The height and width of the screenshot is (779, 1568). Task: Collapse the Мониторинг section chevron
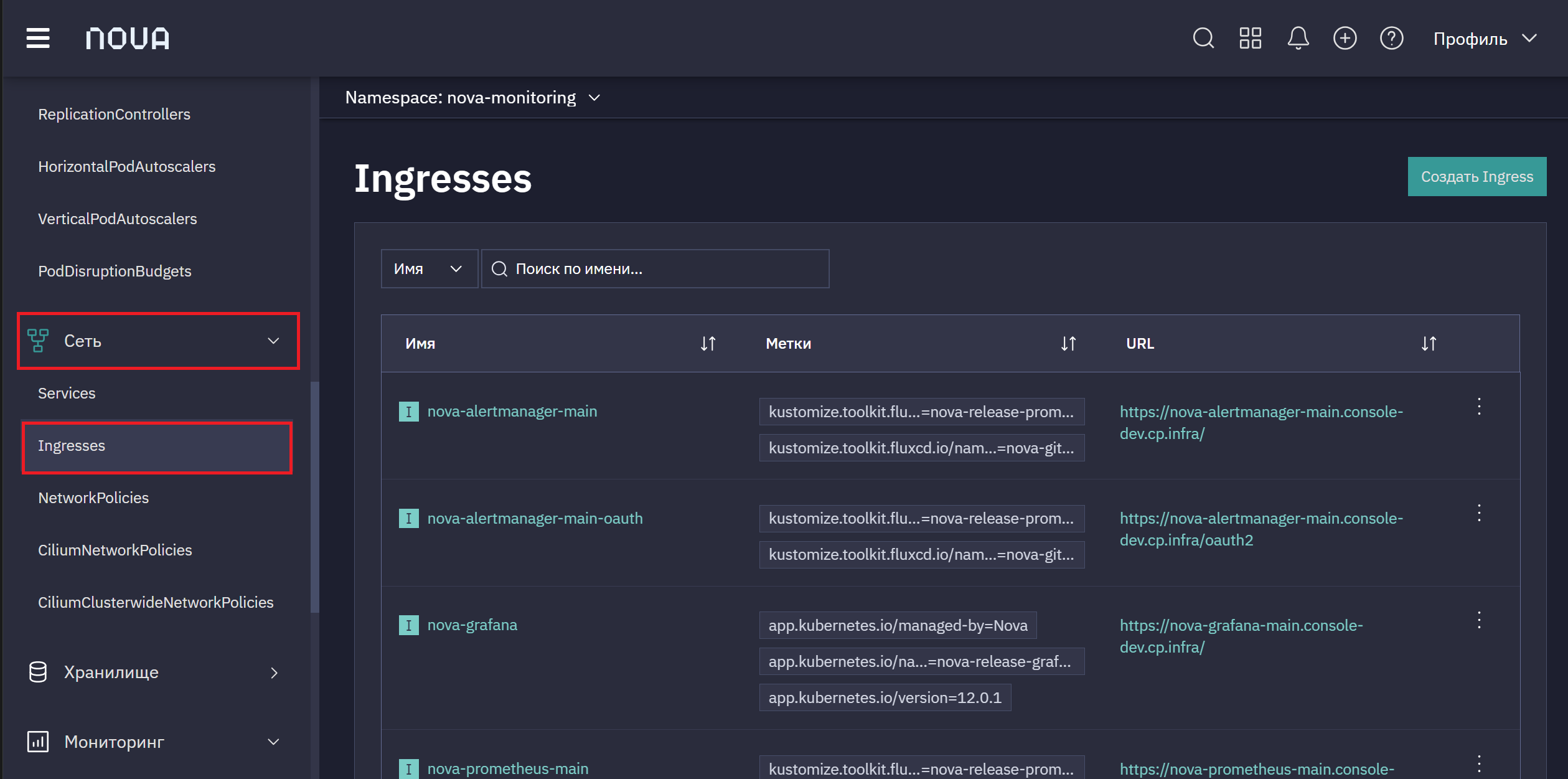tap(273, 742)
